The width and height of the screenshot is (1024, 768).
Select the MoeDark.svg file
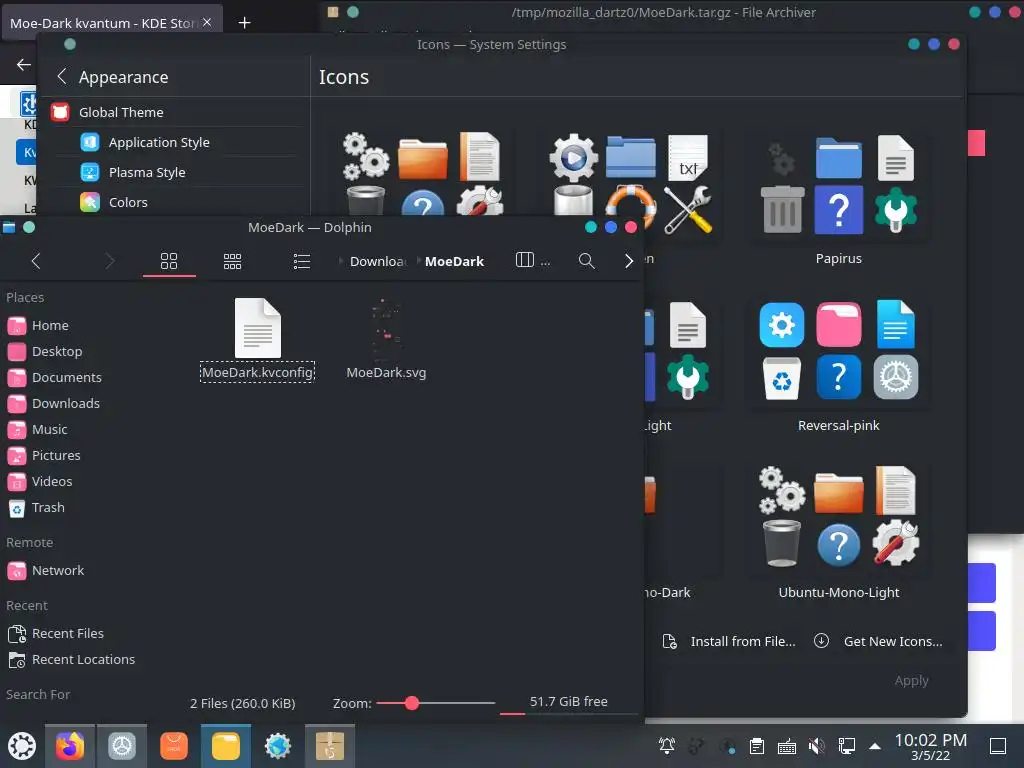tap(386, 340)
